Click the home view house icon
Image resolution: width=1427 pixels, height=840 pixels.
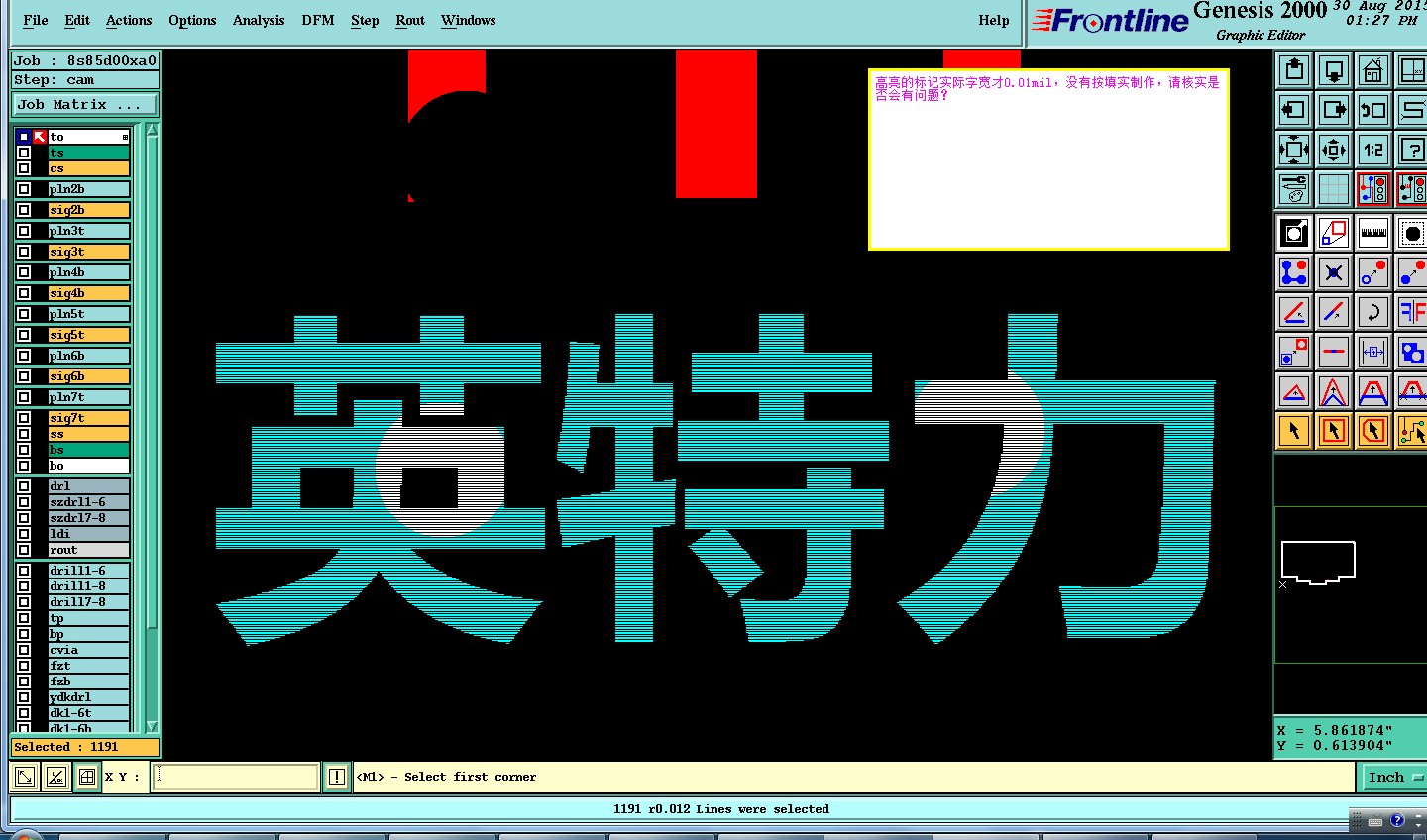(x=1373, y=70)
